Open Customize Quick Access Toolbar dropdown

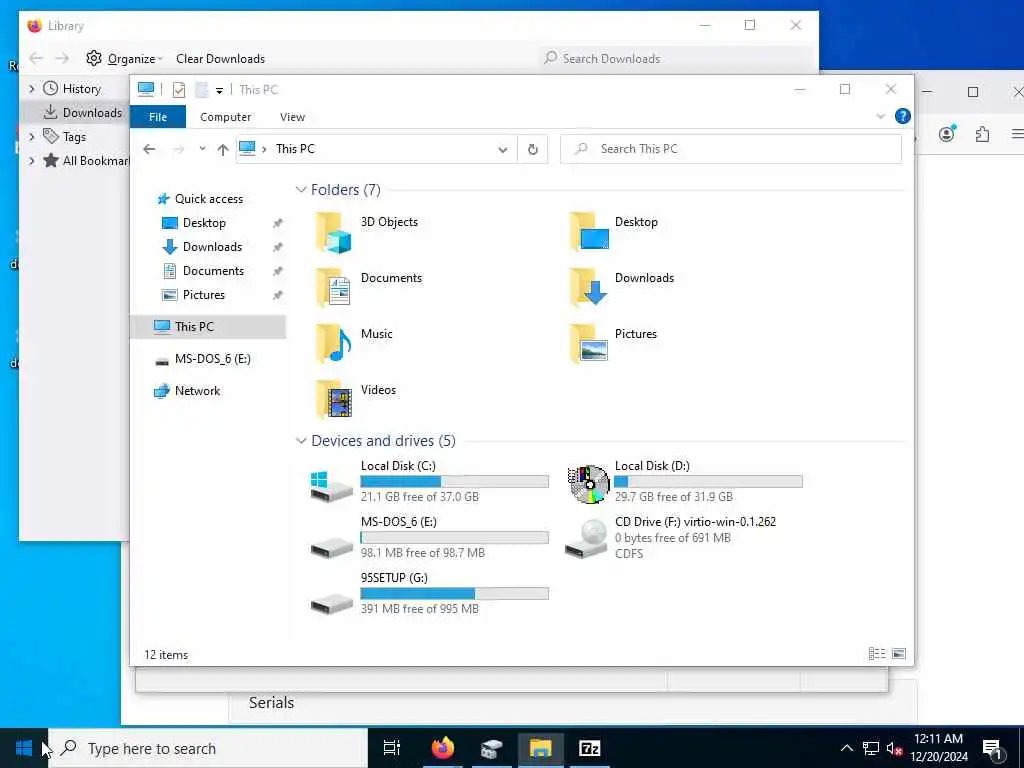tap(219, 91)
